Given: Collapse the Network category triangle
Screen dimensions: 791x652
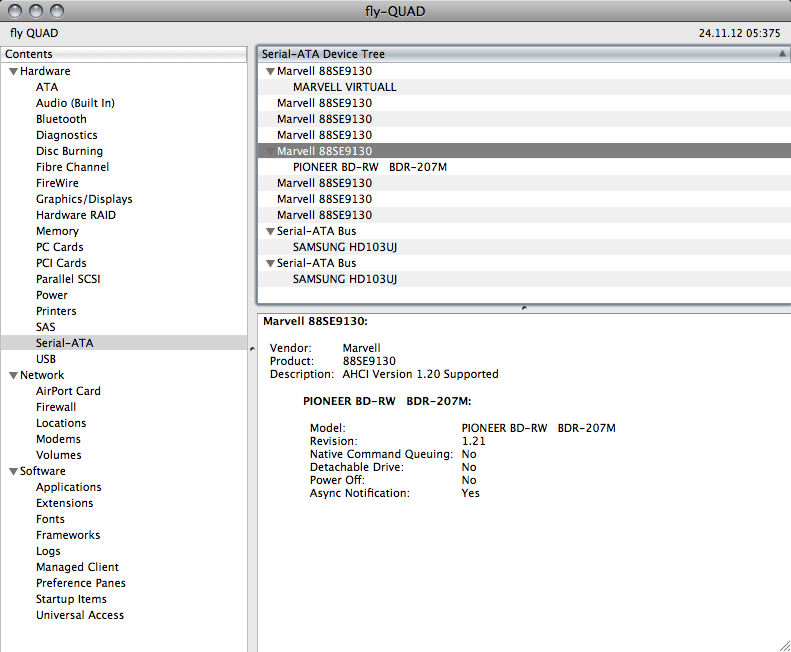Looking at the screenshot, I should click(x=13, y=376).
